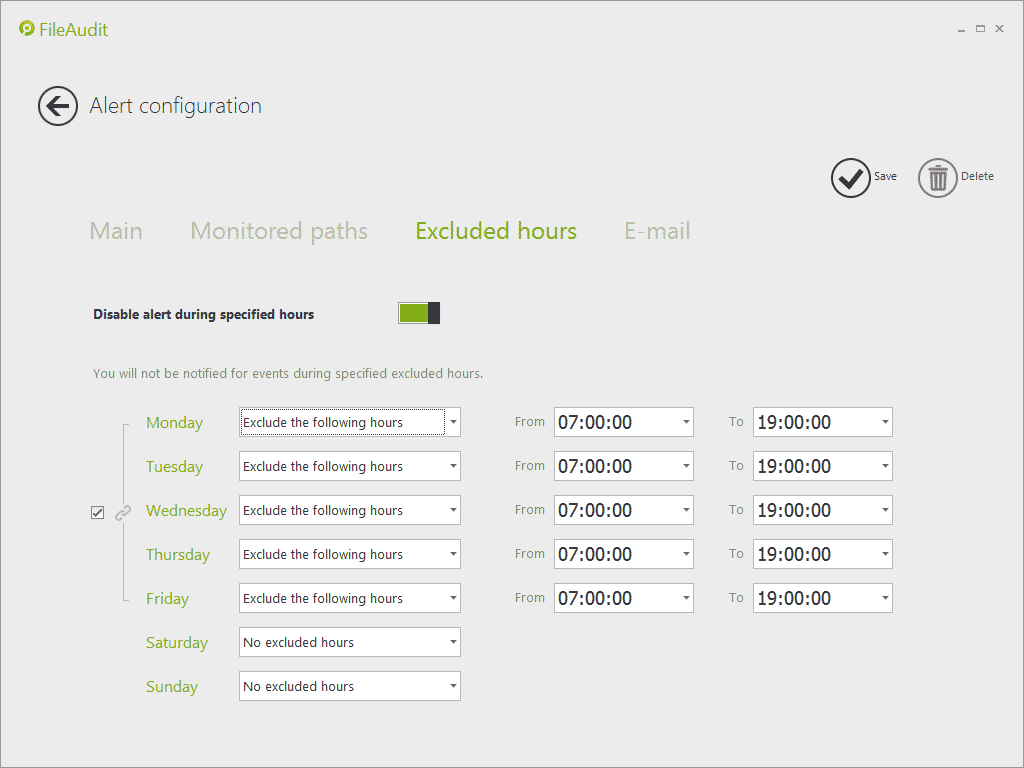Image resolution: width=1024 pixels, height=768 pixels.
Task: Open Friday To time dropdown arrow
Action: pos(885,598)
